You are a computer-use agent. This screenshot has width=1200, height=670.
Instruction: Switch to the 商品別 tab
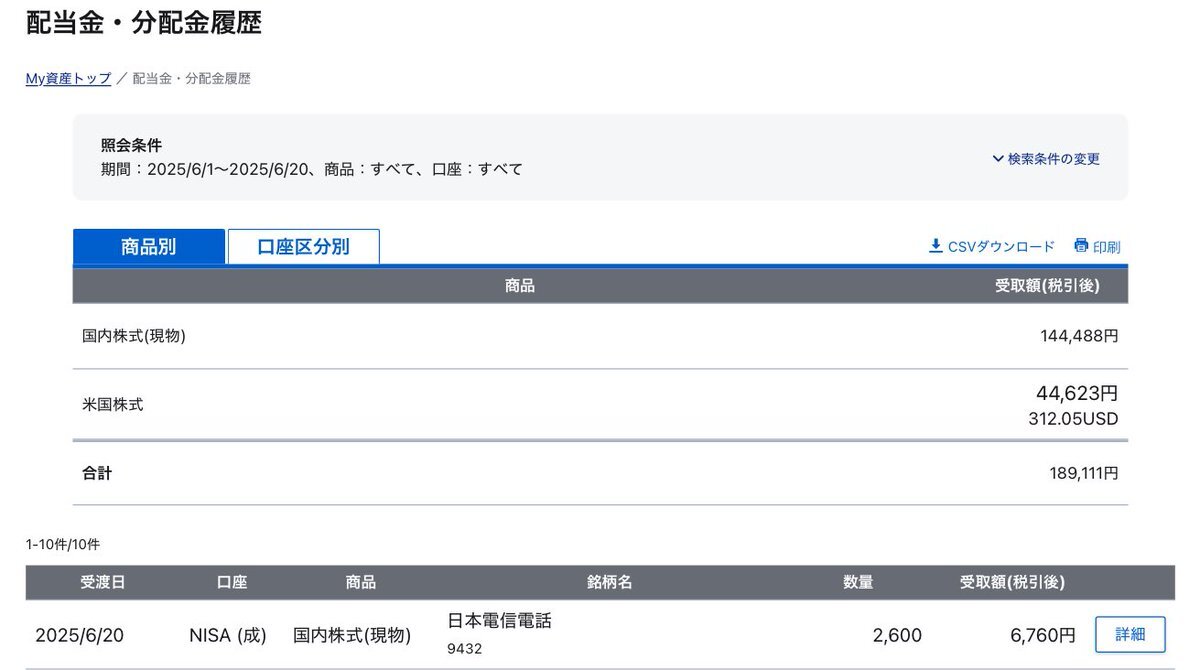click(149, 247)
